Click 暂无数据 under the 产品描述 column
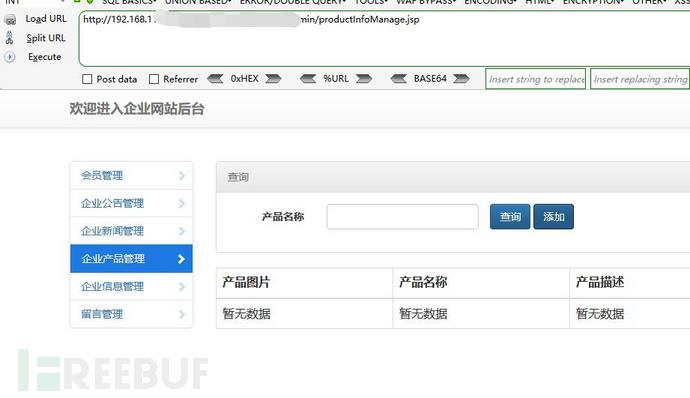The height and width of the screenshot is (398, 690). (x=600, y=314)
